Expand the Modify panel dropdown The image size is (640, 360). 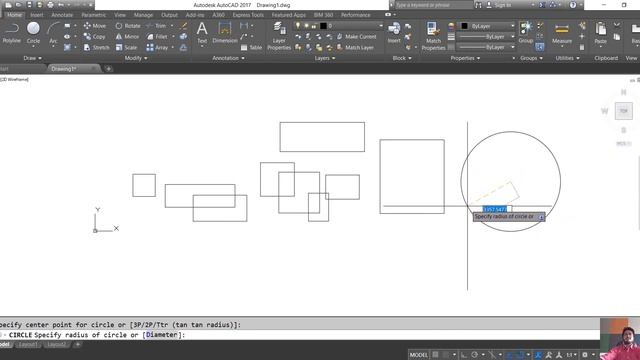point(136,58)
